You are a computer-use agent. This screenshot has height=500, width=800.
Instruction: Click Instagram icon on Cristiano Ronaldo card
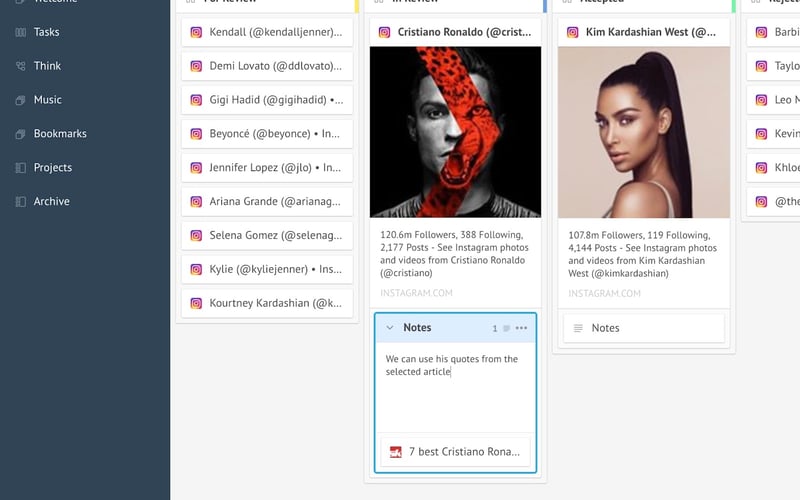384,33
